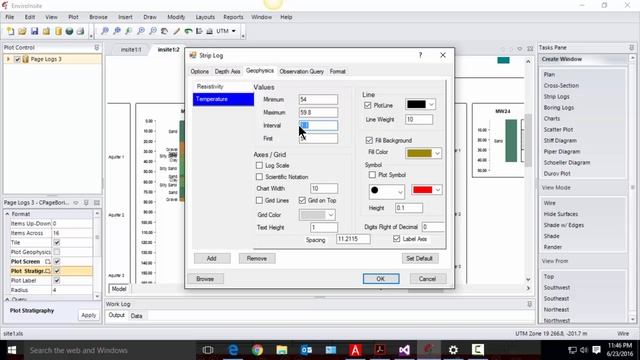Image resolution: width=640 pixels, height=360 pixels.
Task: Uncheck the Grid on Top checkbox
Action: (x=302, y=200)
